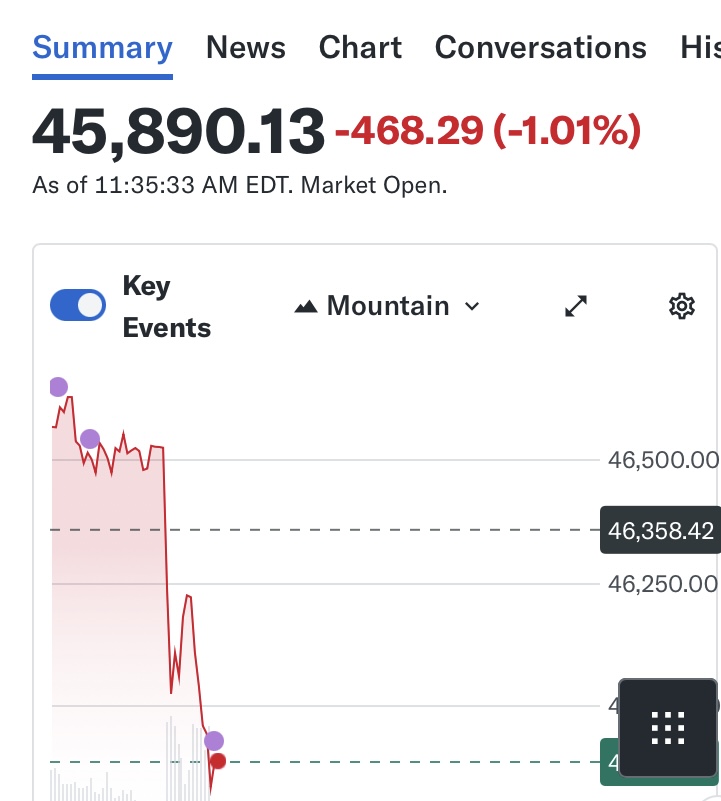721x801 pixels.
Task: Open the Chart tab
Action: 360,48
